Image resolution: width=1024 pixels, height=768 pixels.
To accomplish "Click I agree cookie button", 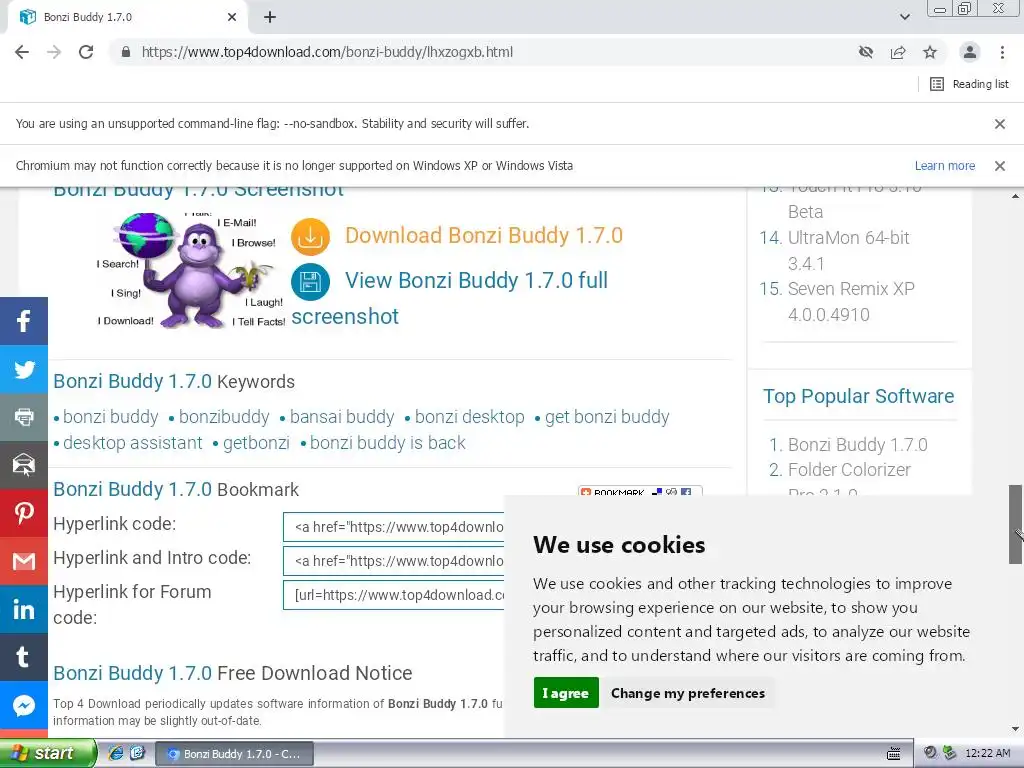I will [x=566, y=693].
